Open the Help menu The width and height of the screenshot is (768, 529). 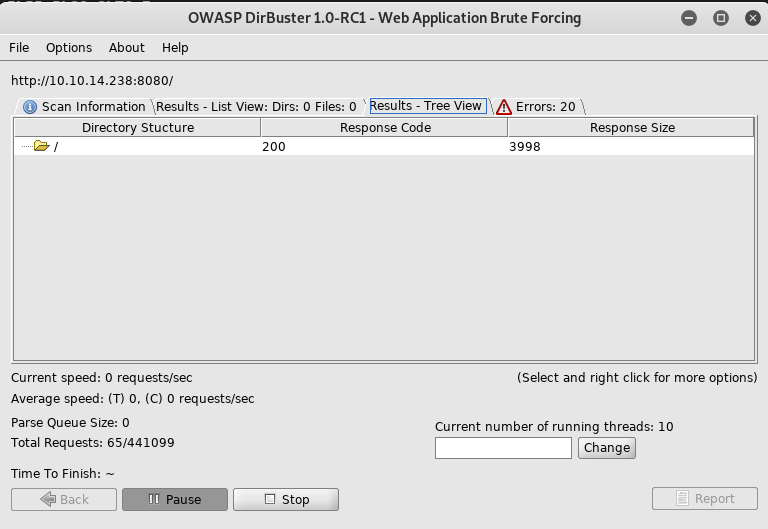(175, 47)
